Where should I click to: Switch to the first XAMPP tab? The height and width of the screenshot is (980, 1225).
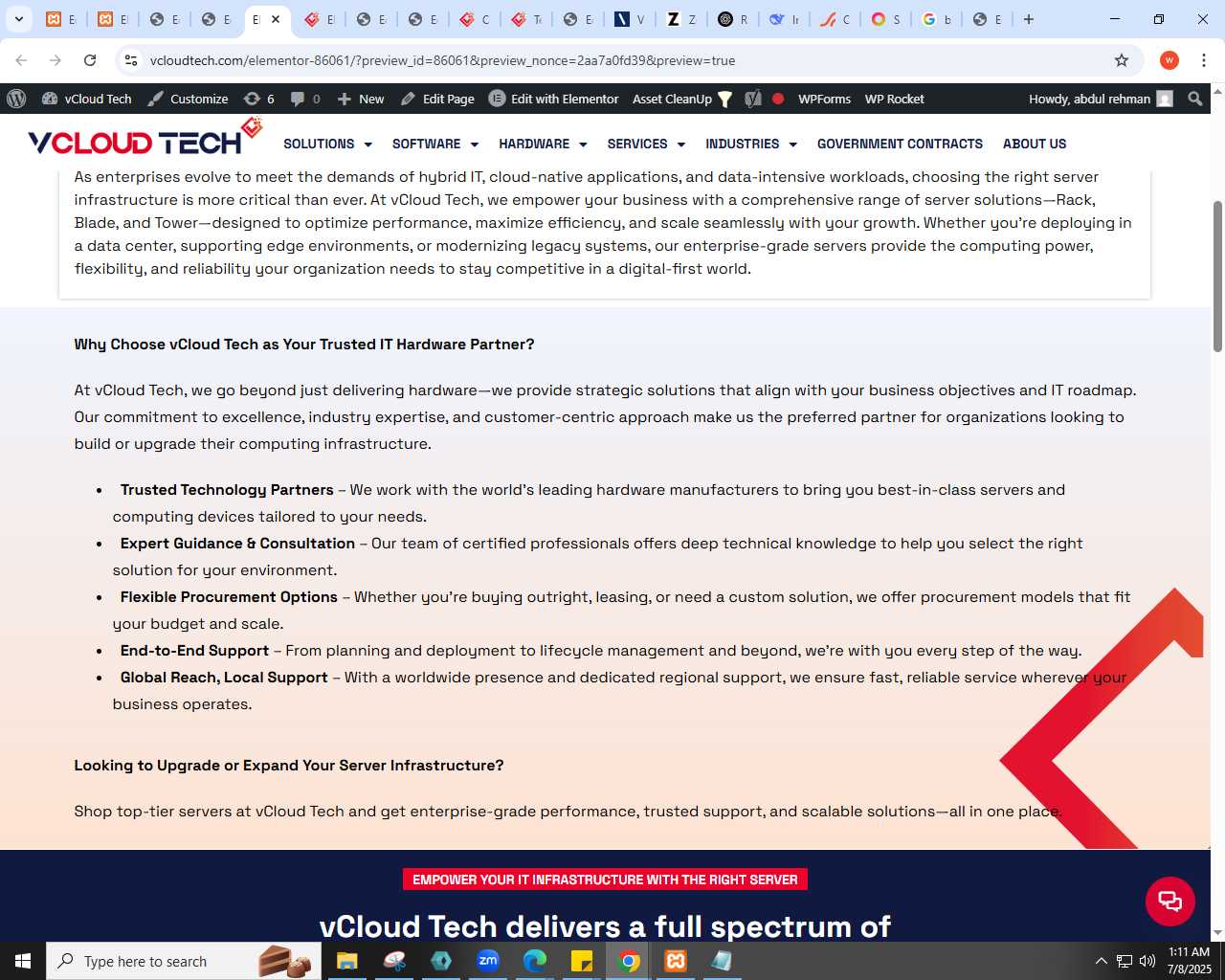61,19
